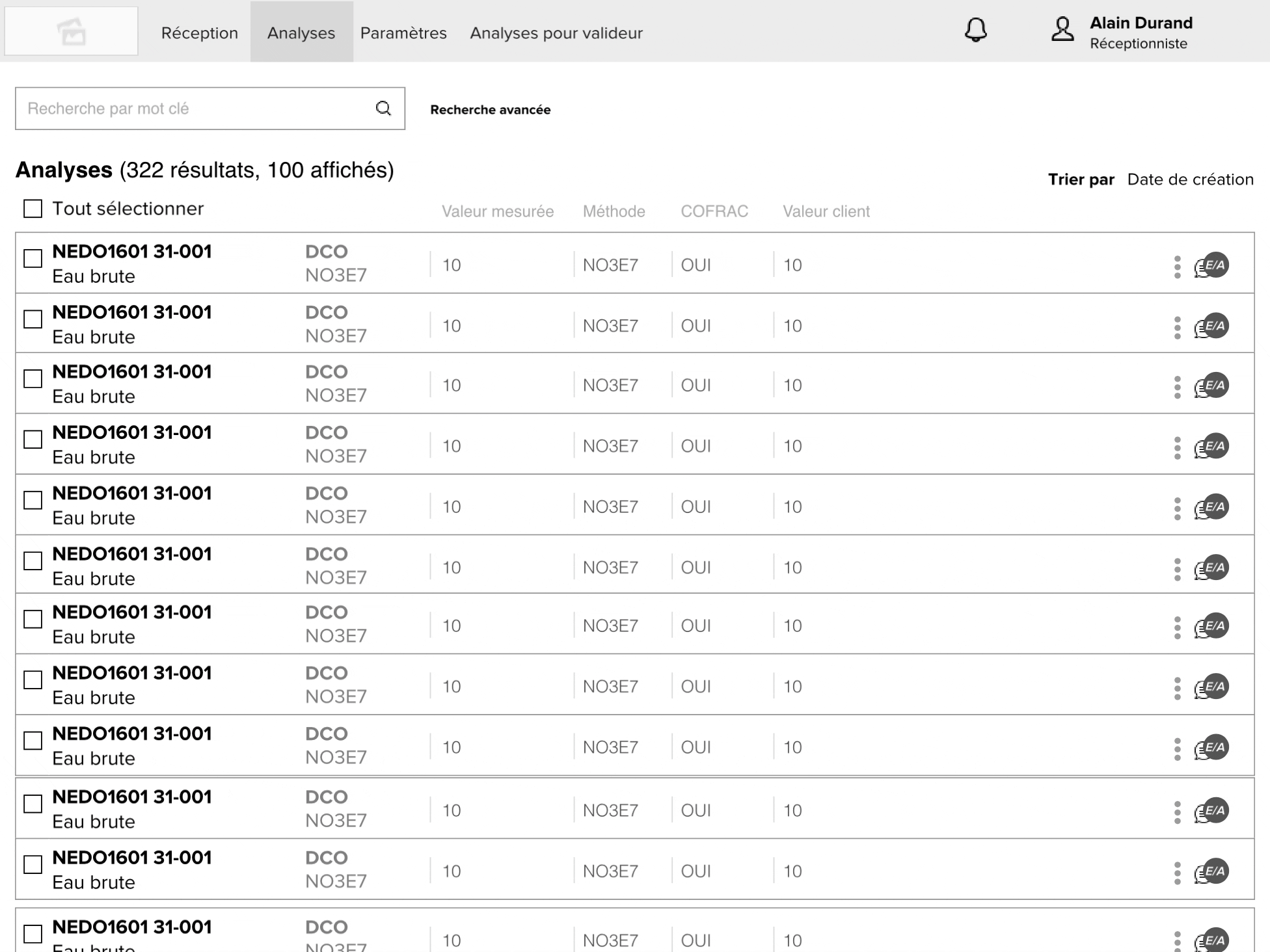Open the Paramètres tab
This screenshot has height=952, width=1270.
point(403,33)
